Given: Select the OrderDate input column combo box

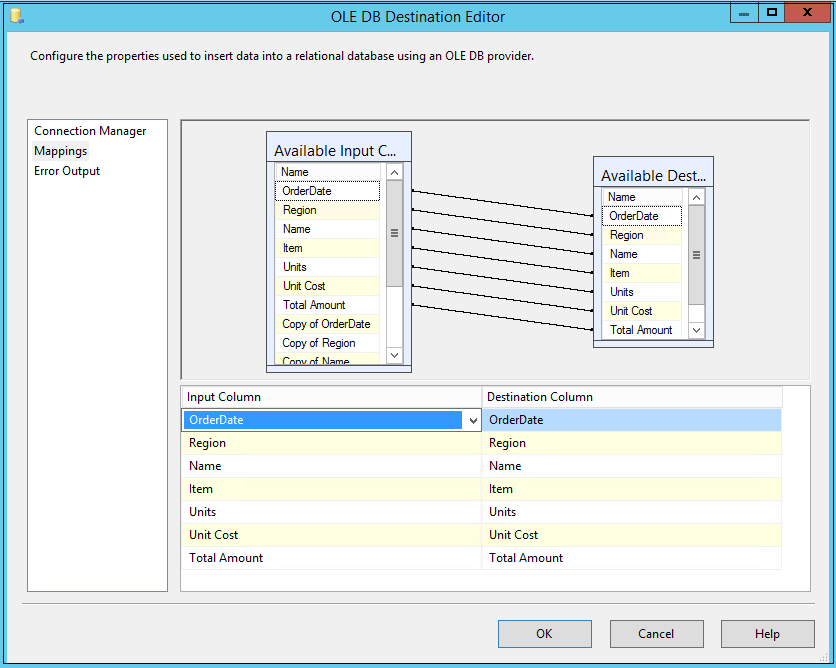Looking at the screenshot, I should (332, 420).
